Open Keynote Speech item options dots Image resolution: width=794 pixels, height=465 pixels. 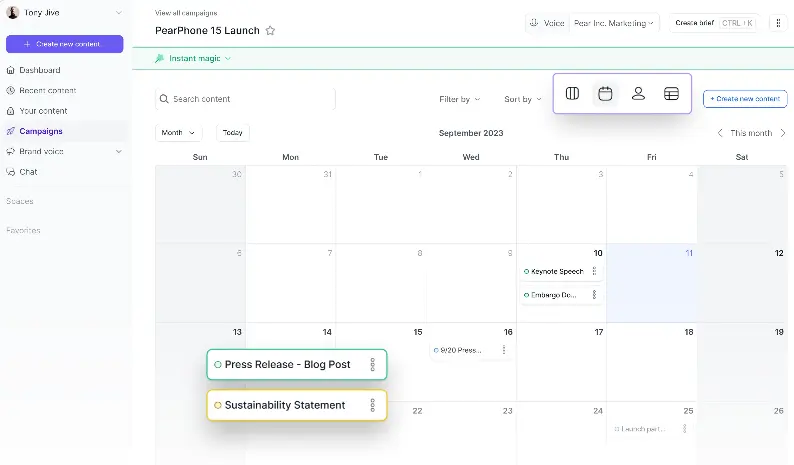pos(594,271)
